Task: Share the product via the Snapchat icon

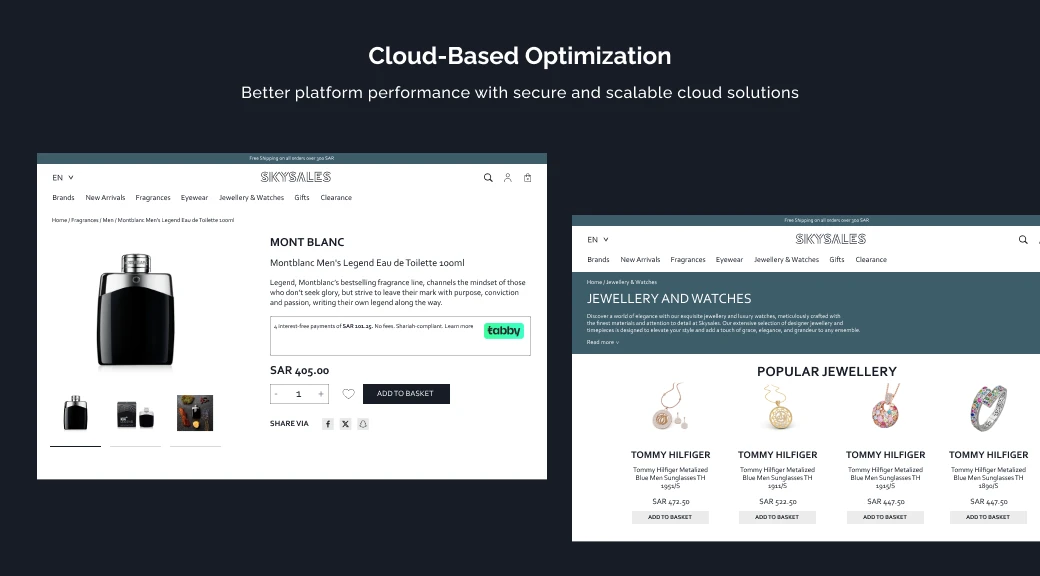Action: [x=363, y=424]
